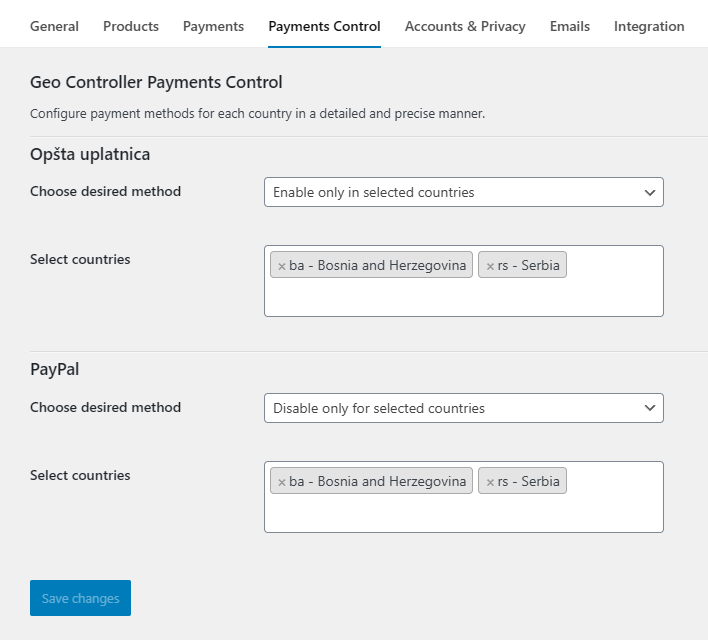Switch to the General tab
This screenshot has width=708, height=640.
click(54, 26)
